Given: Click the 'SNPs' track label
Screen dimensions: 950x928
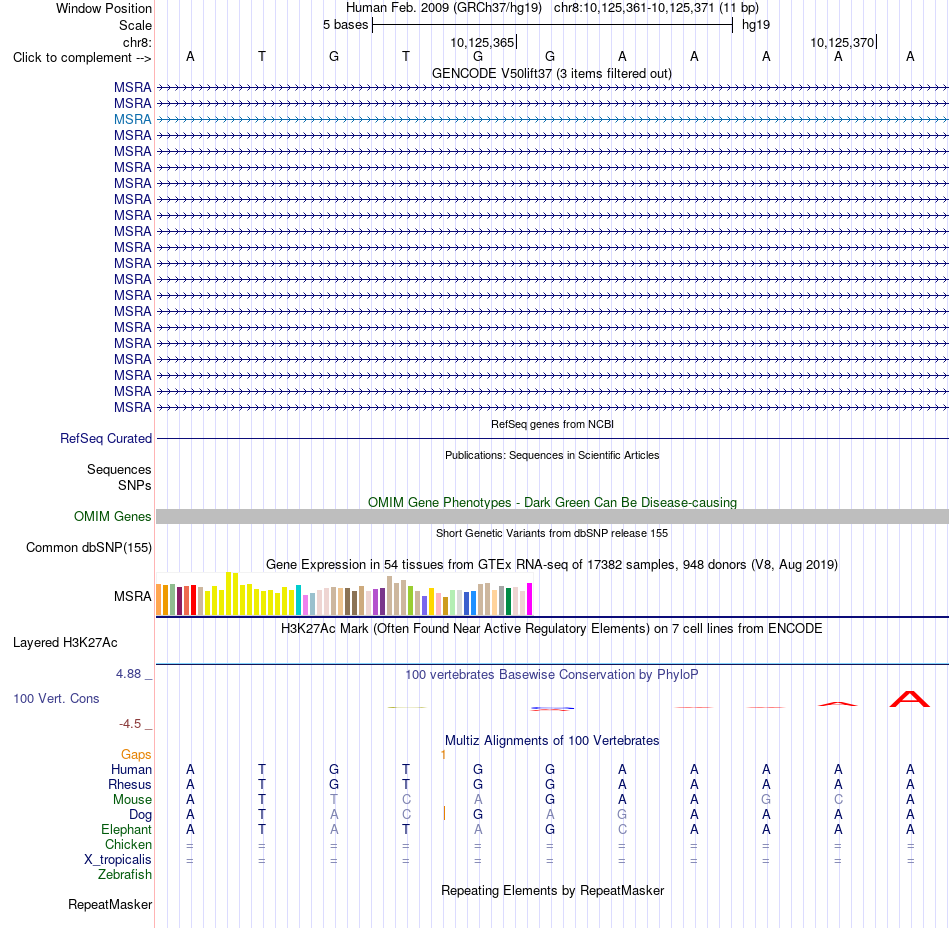Looking at the screenshot, I should tap(135, 485).
